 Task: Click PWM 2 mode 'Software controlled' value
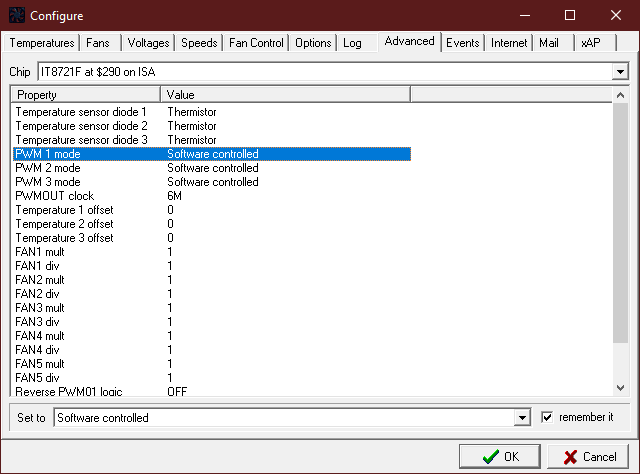(213, 168)
